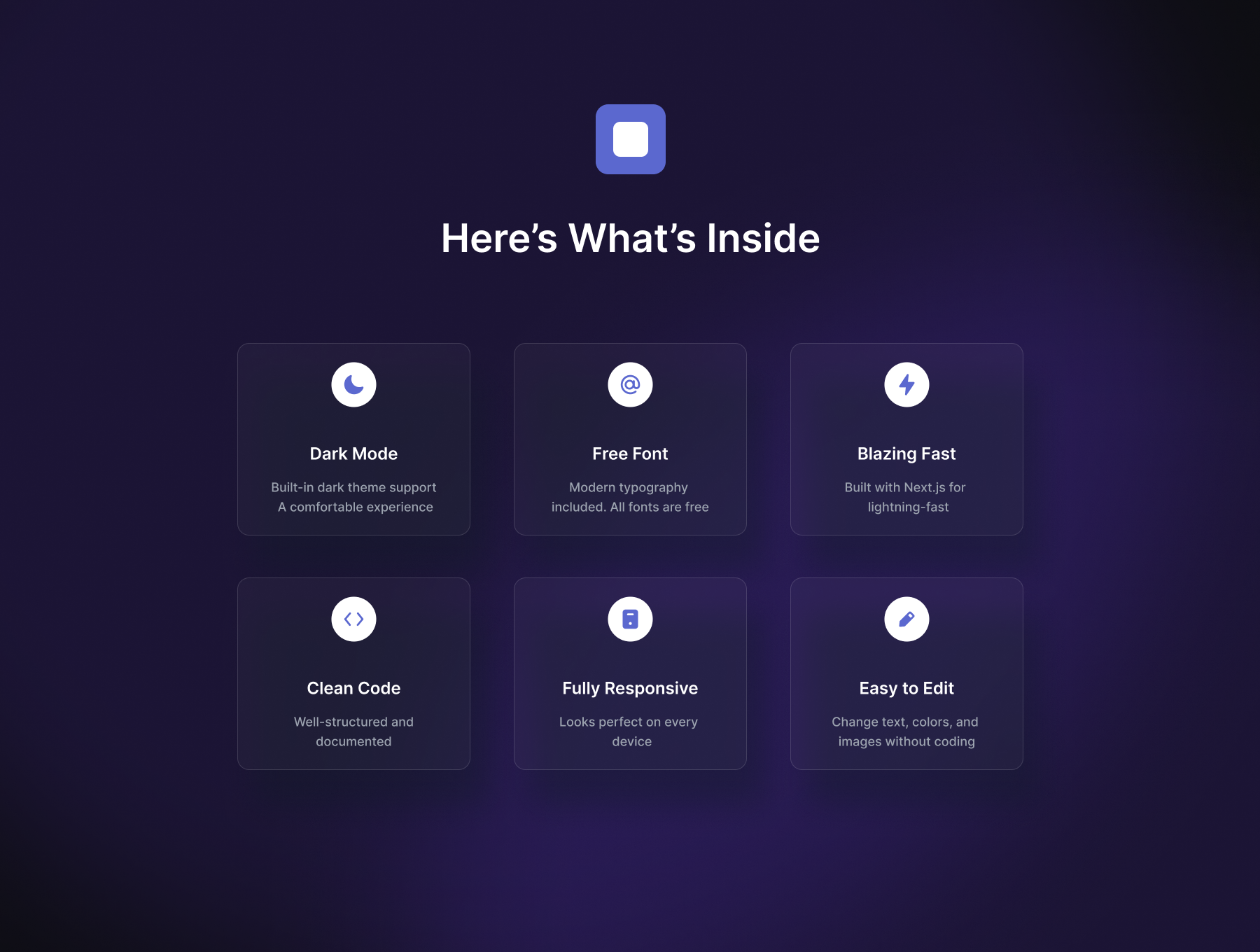Click the @ symbol Free Font icon

[x=630, y=384]
